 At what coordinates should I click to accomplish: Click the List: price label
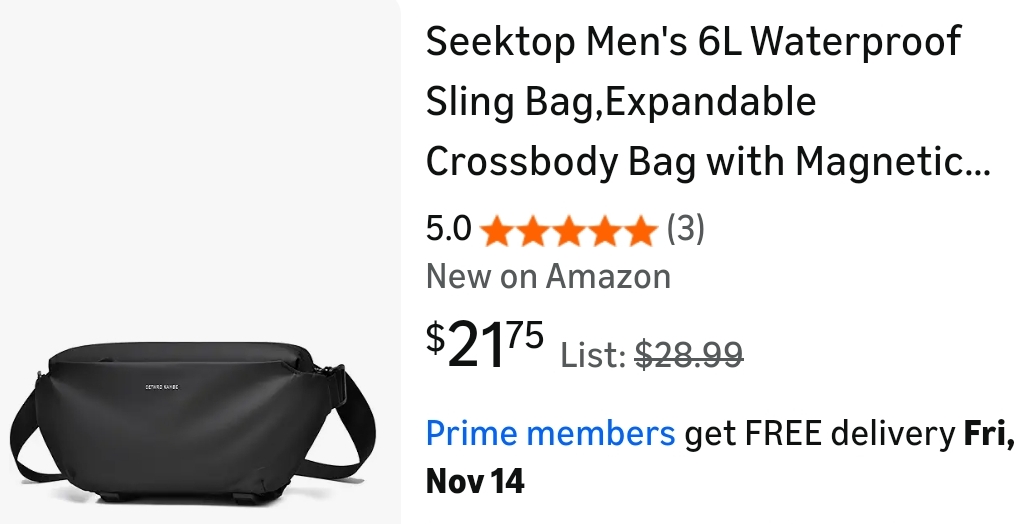coord(593,356)
